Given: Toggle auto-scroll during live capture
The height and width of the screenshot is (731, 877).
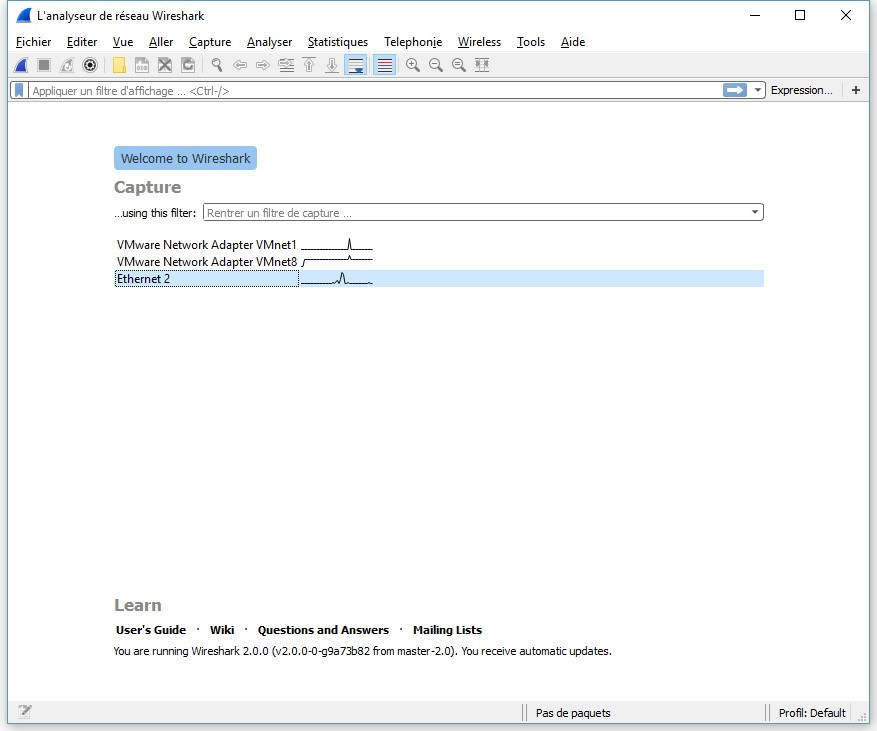Looking at the screenshot, I should coord(356,65).
